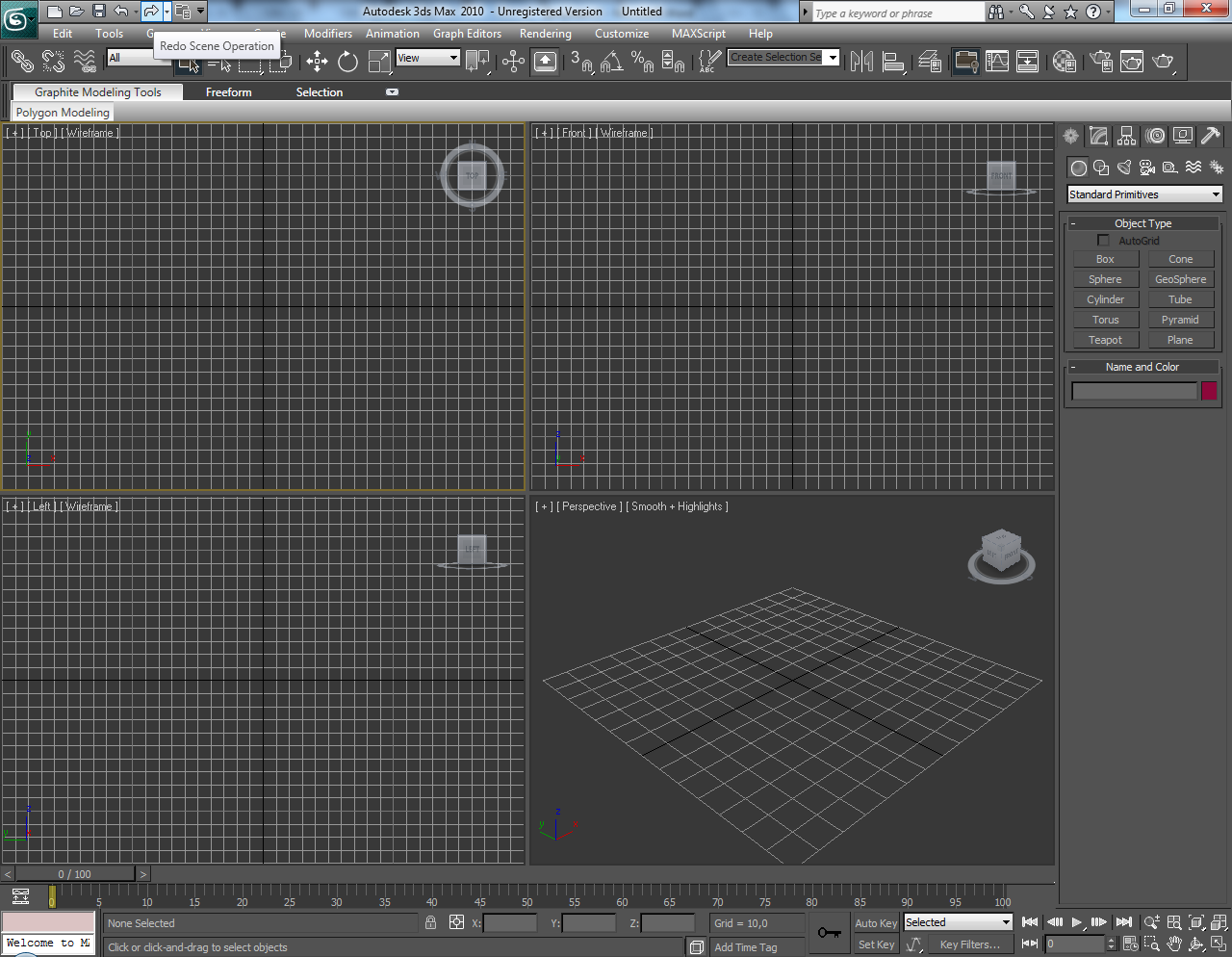The width and height of the screenshot is (1232, 957).
Task: Open the Standard Primitives dropdown
Action: (1144, 194)
